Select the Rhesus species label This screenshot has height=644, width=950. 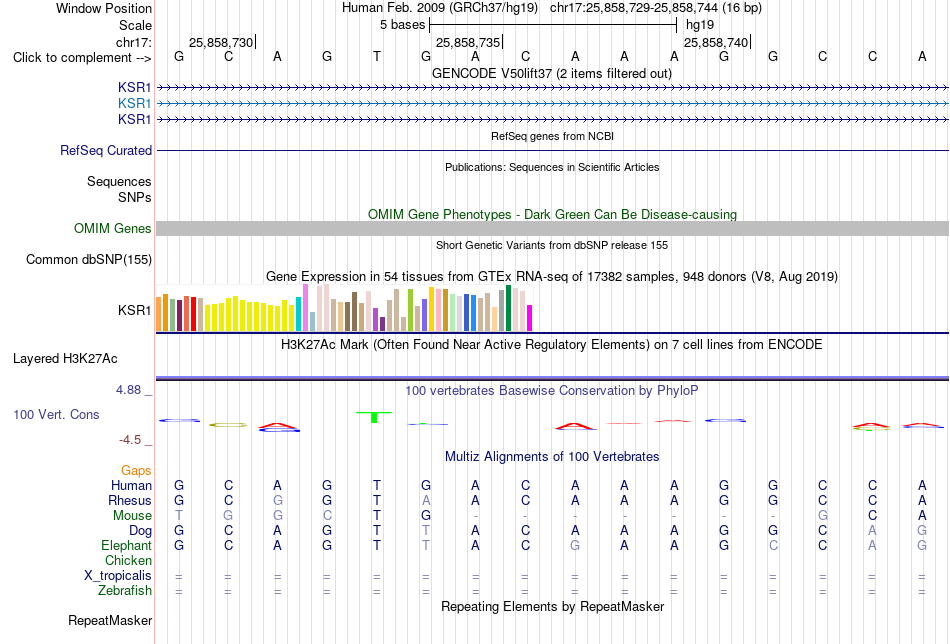tap(130, 500)
